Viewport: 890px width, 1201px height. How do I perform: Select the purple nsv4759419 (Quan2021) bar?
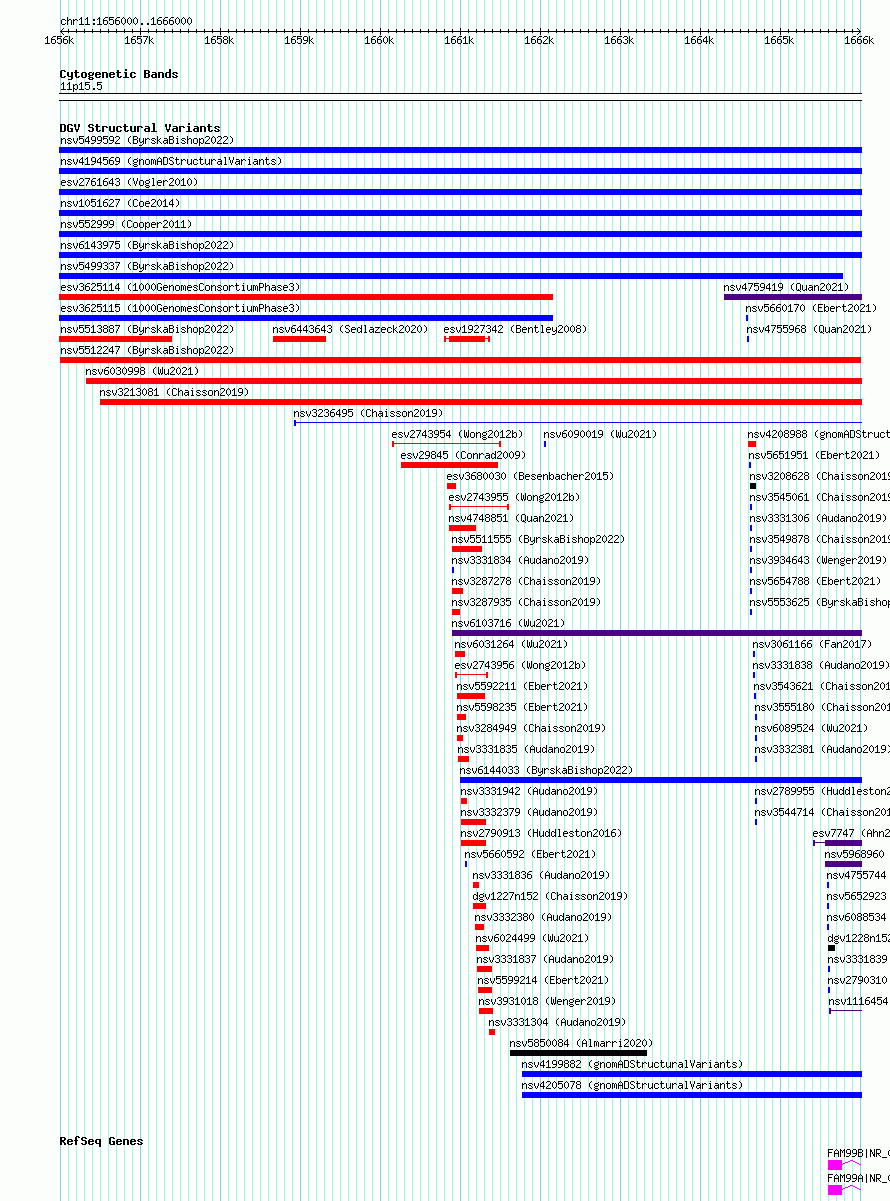coord(793,297)
